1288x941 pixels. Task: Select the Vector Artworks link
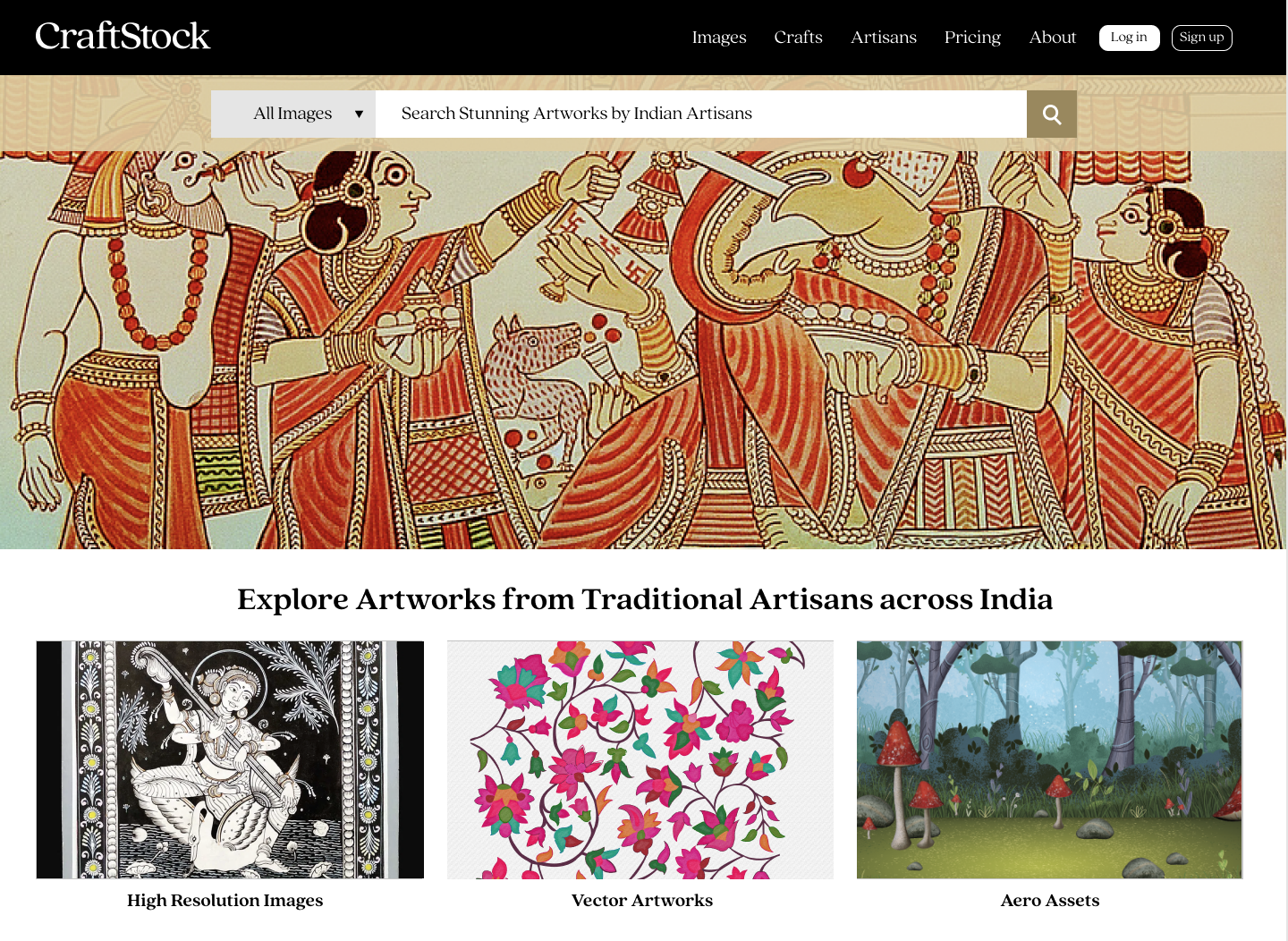tap(642, 901)
